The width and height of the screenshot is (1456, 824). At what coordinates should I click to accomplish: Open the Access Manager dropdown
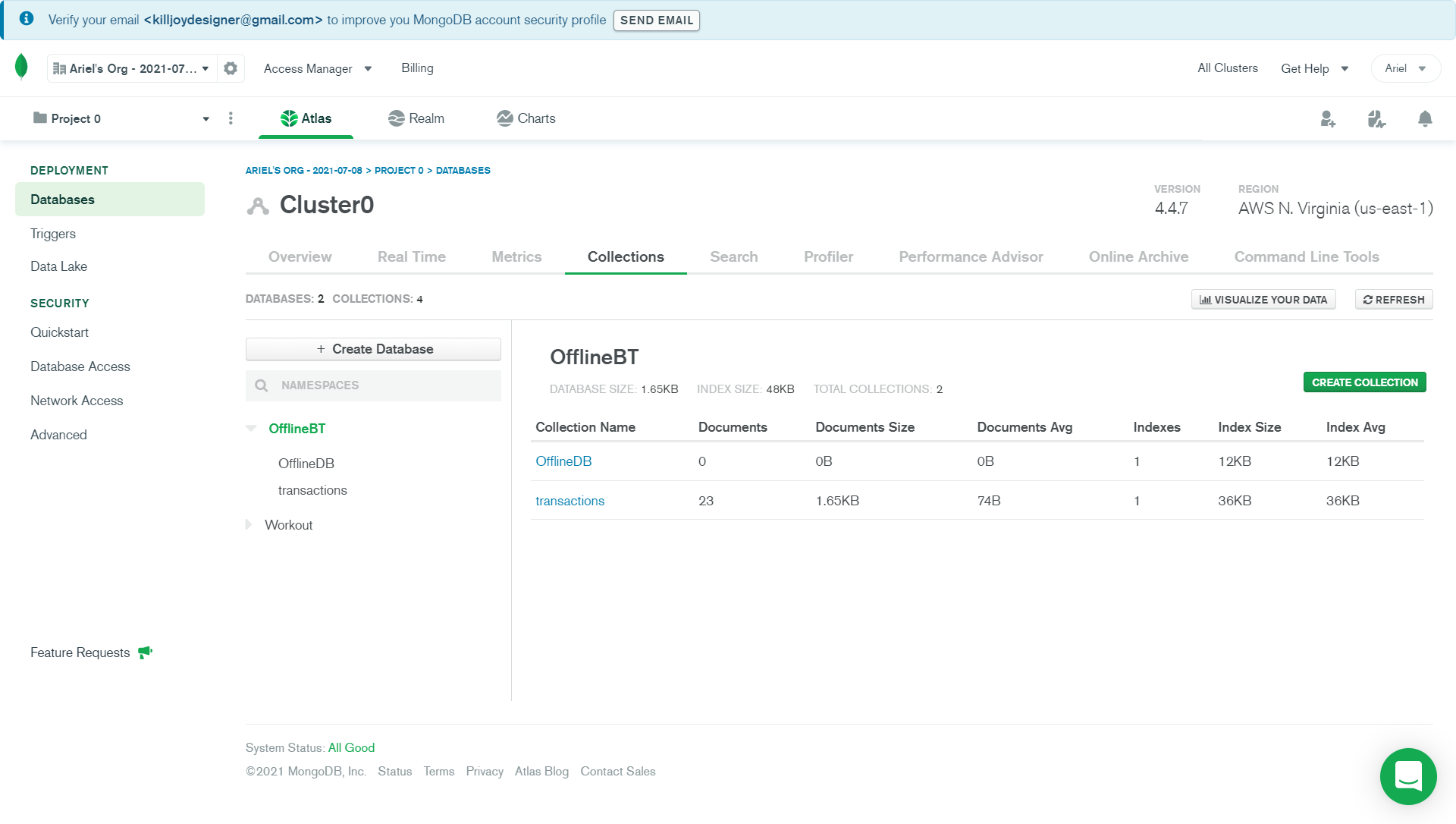point(317,68)
